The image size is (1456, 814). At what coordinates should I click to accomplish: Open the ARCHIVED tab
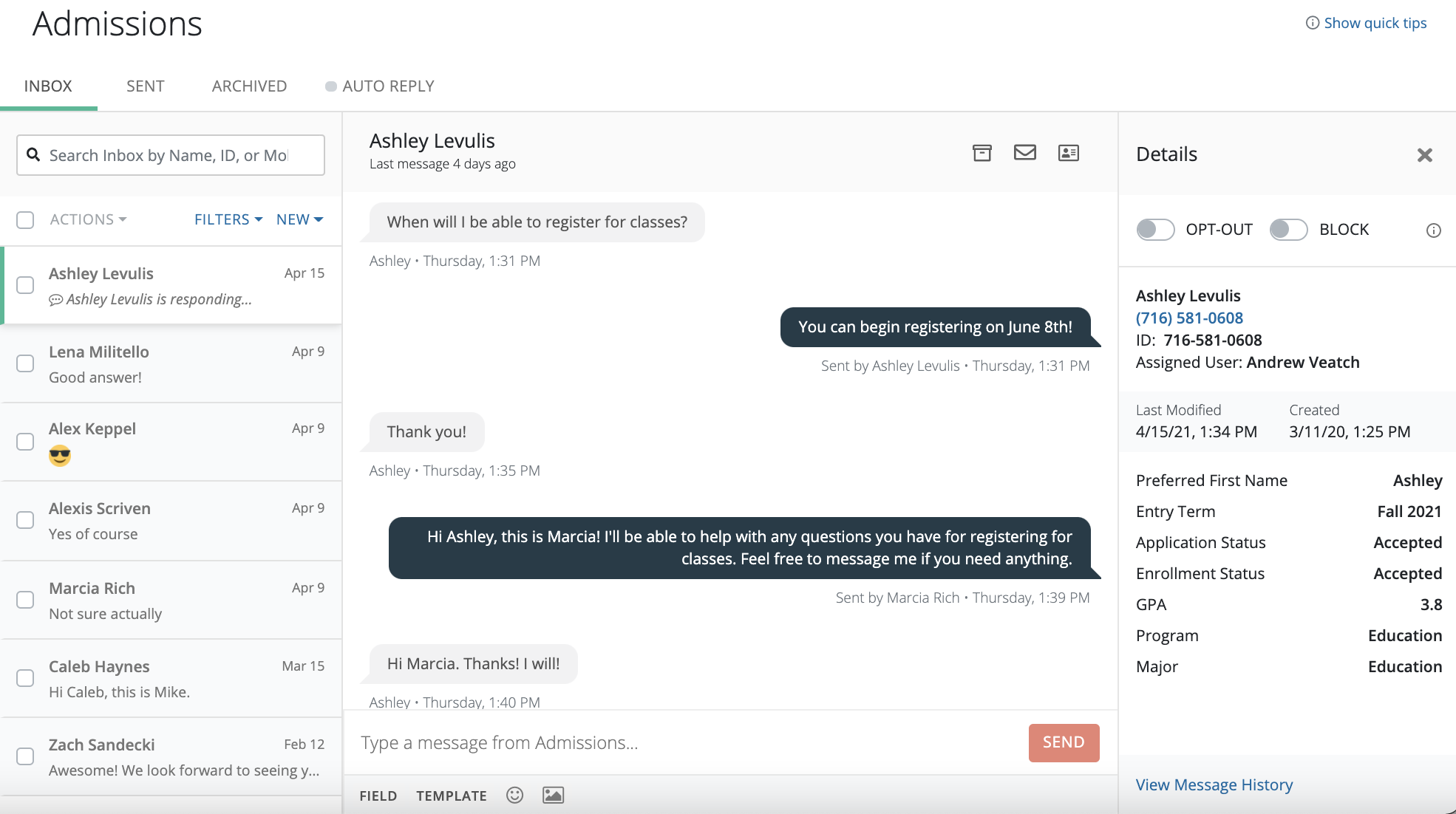coord(249,86)
